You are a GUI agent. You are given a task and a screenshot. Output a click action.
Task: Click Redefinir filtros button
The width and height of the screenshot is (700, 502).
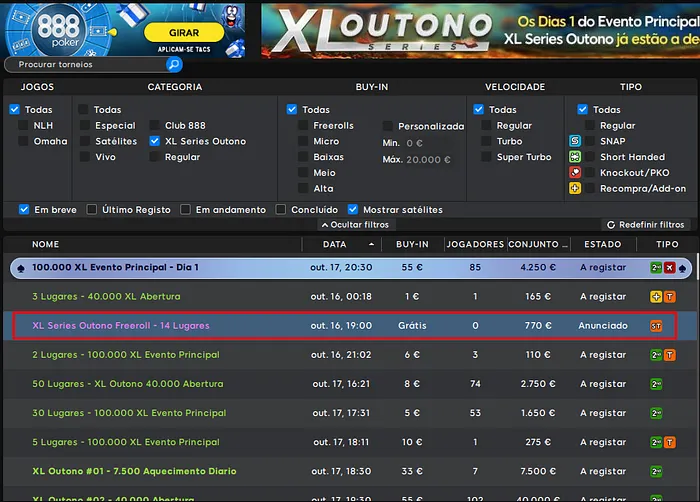[x=646, y=225]
